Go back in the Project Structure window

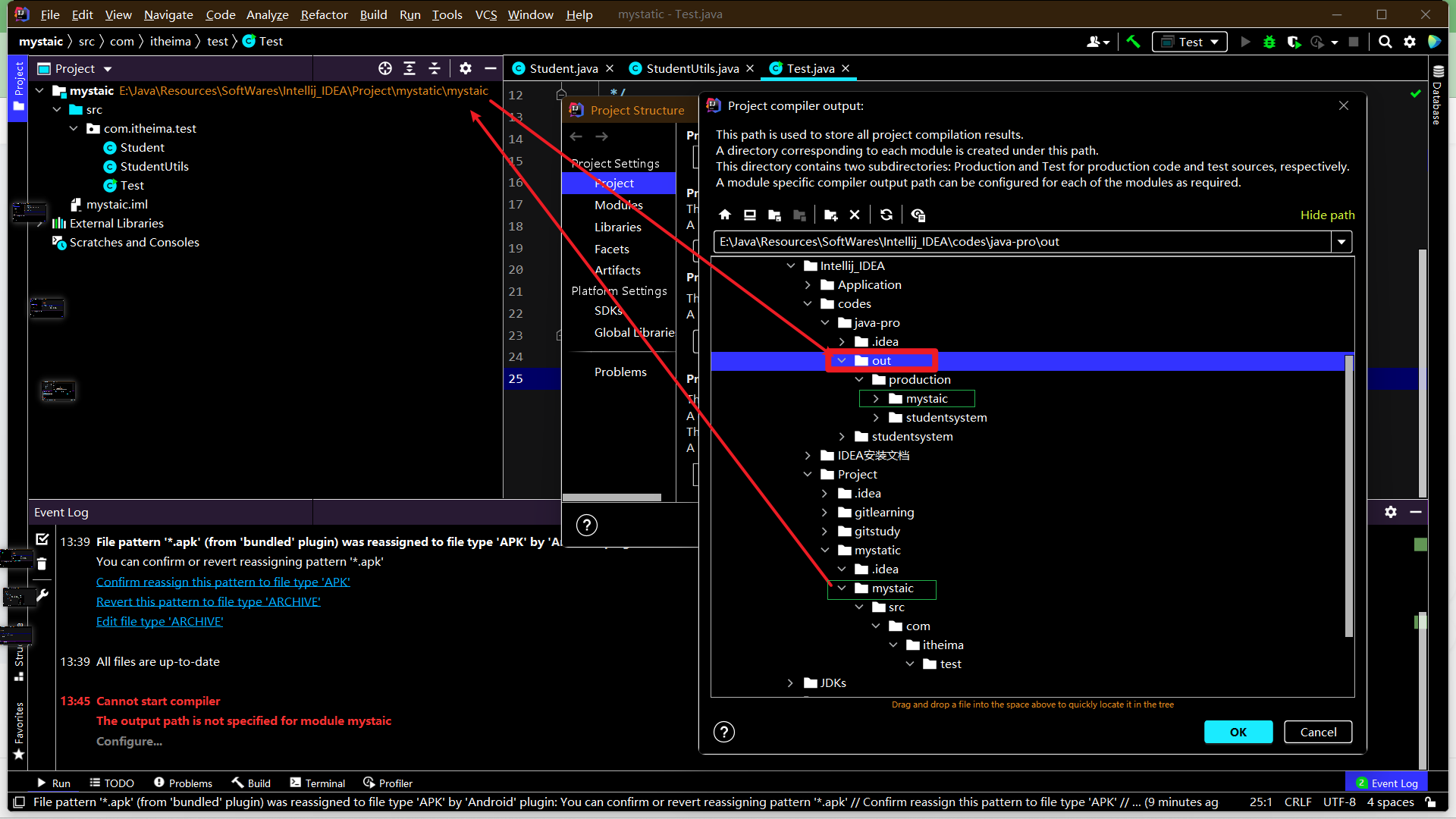coord(576,136)
